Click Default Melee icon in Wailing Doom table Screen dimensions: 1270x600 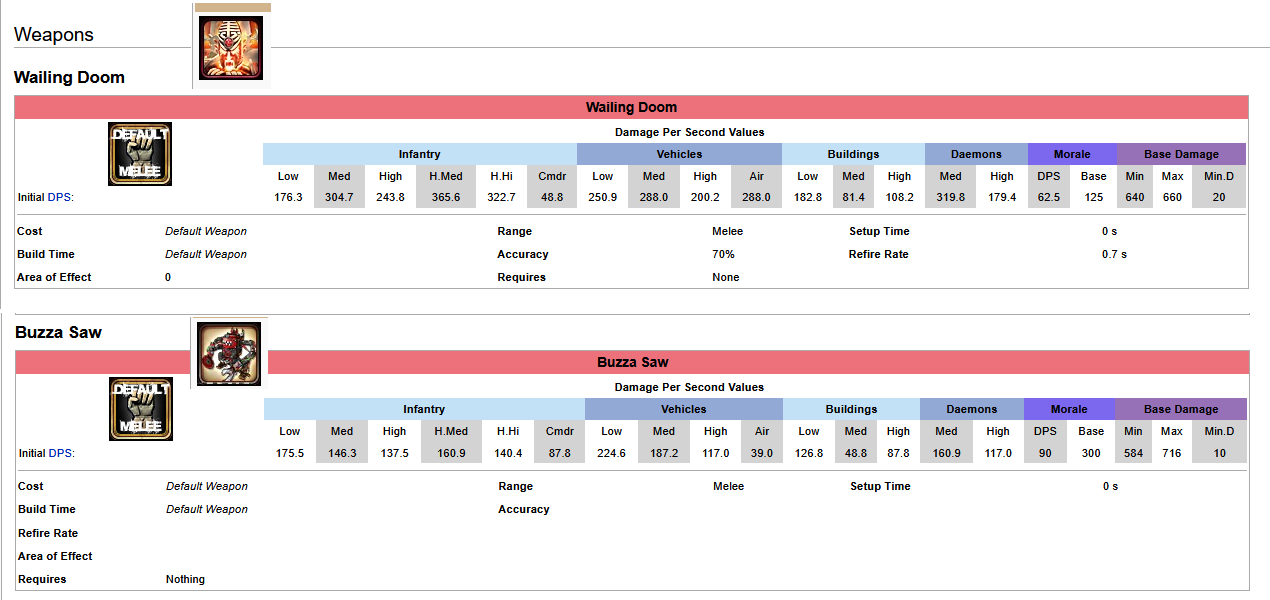click(140, 154)
